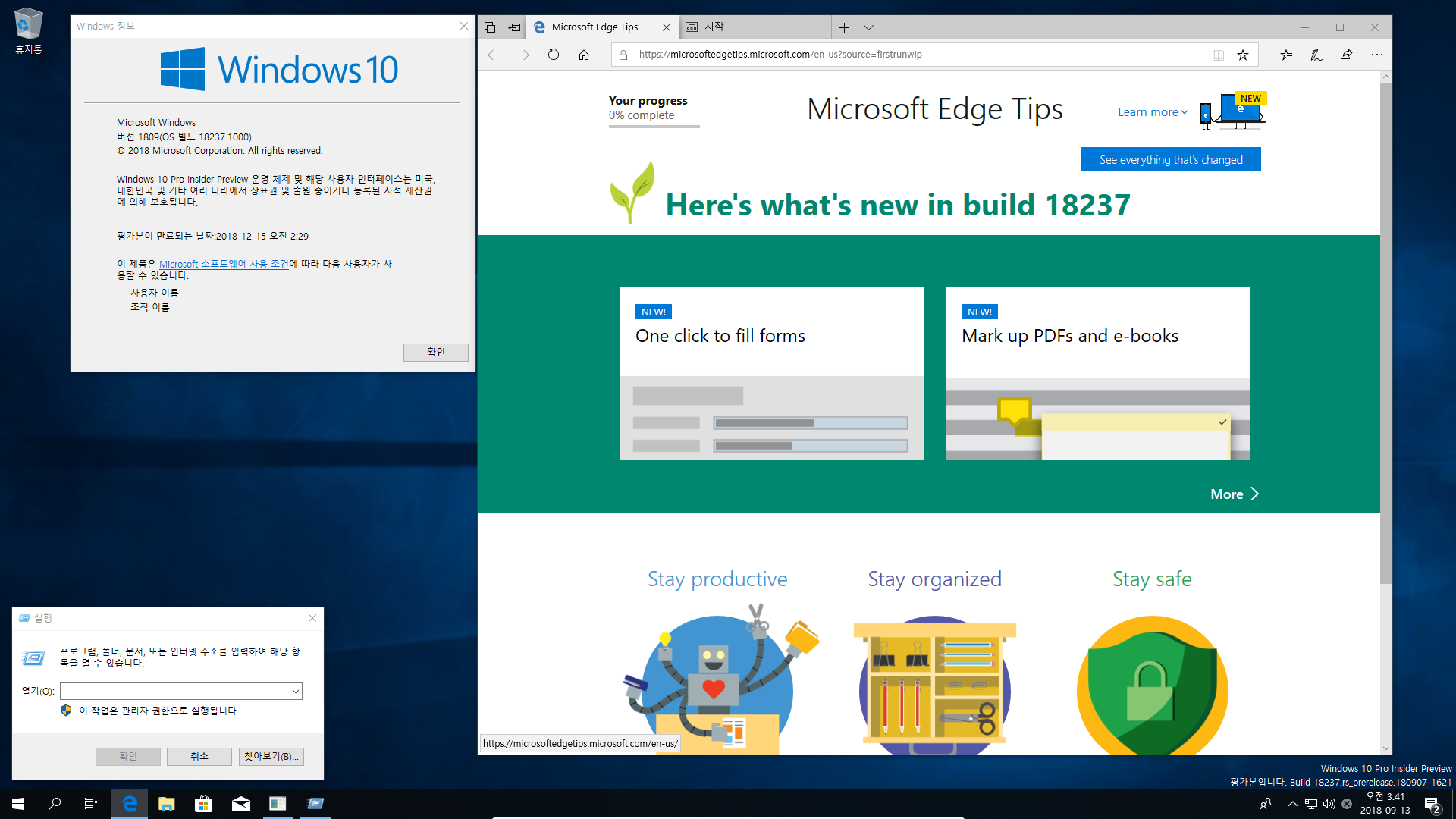Image resolution: width=1456 pixels, height=819 pixels.
Task: Click the Stay organized heading
Action: click(x=934, y=579)
